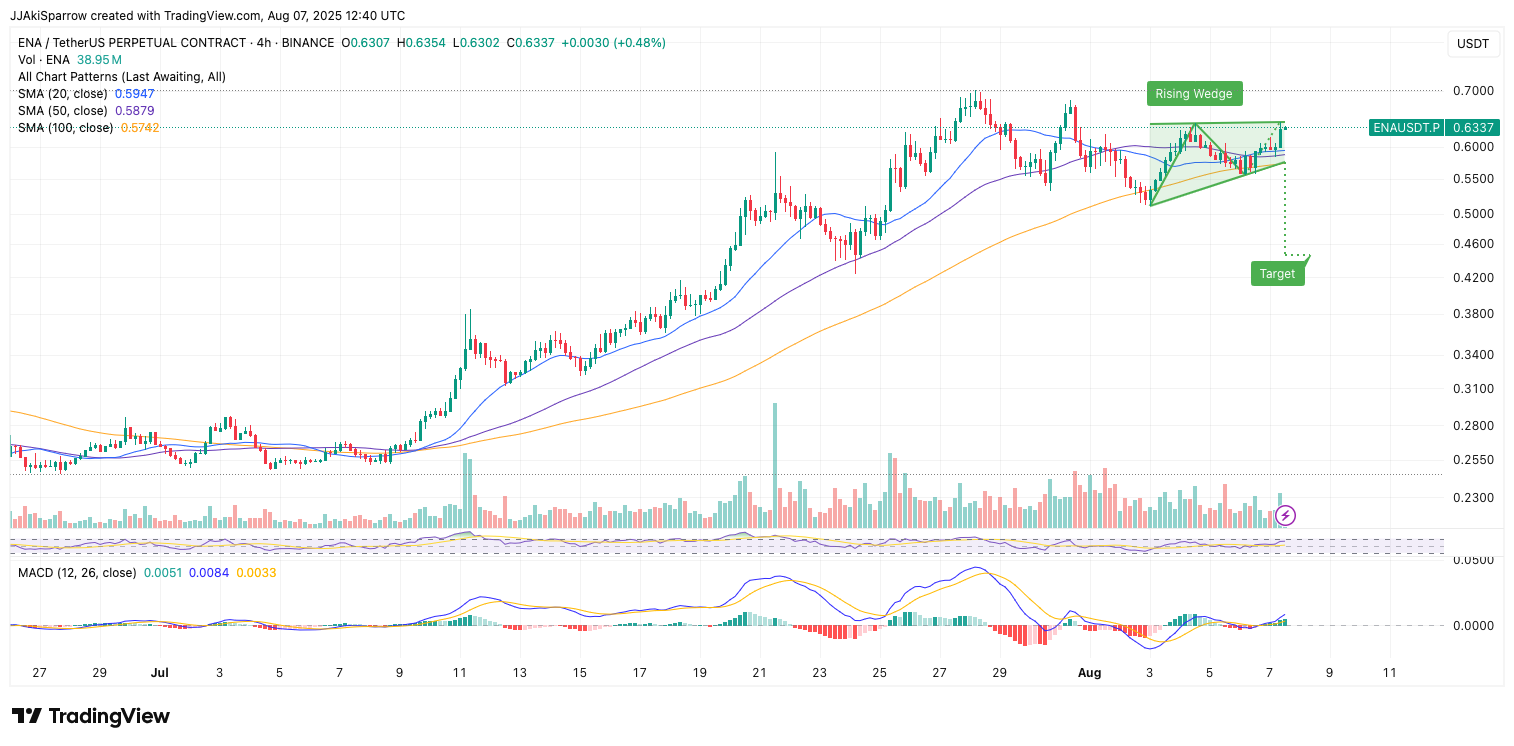Click the TradingView logo at bottom left
Screen dimensions: 1514x746
pos(91,716)
